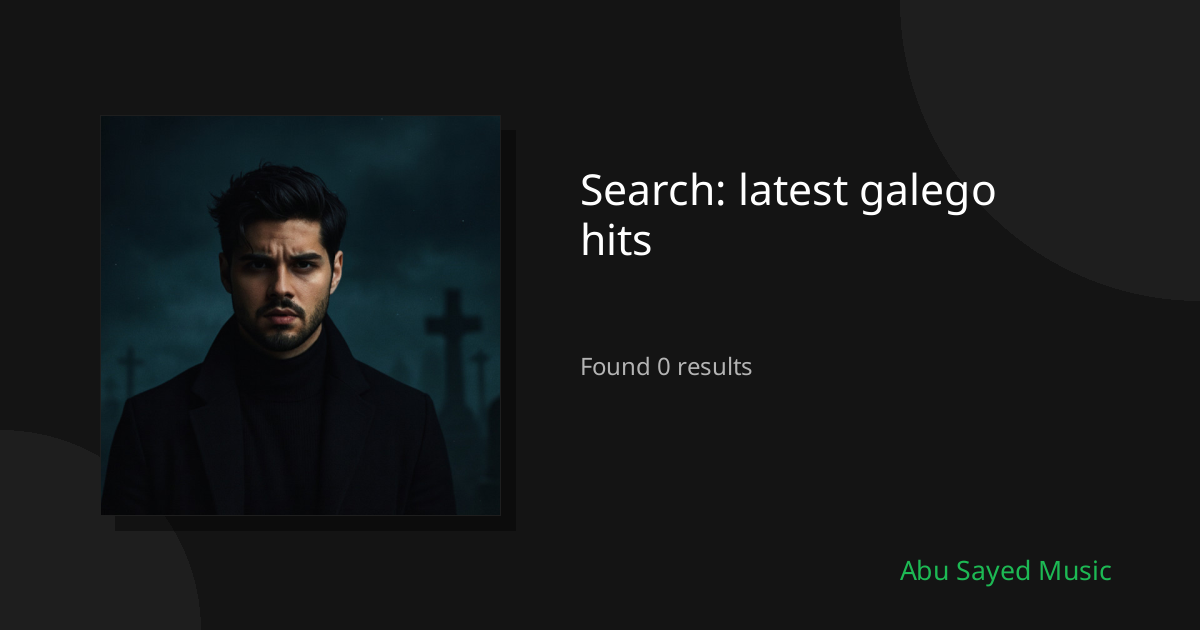Screen dimensions: 1200x630
Task: Click the word "Sayed" in green branding
Action: [x=992, y=571]
